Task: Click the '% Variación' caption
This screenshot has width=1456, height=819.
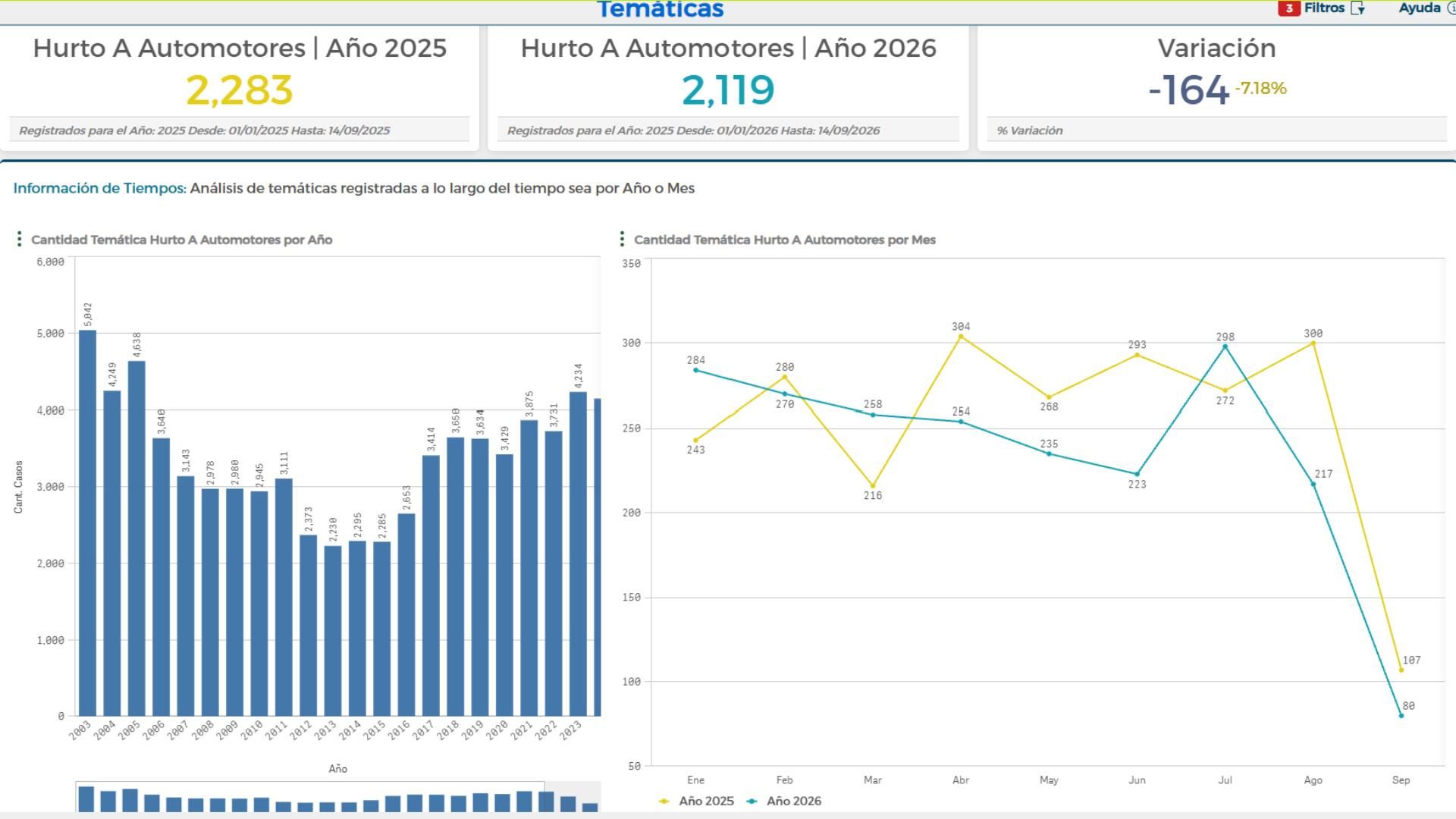Action: click(x=1030, y=130)
